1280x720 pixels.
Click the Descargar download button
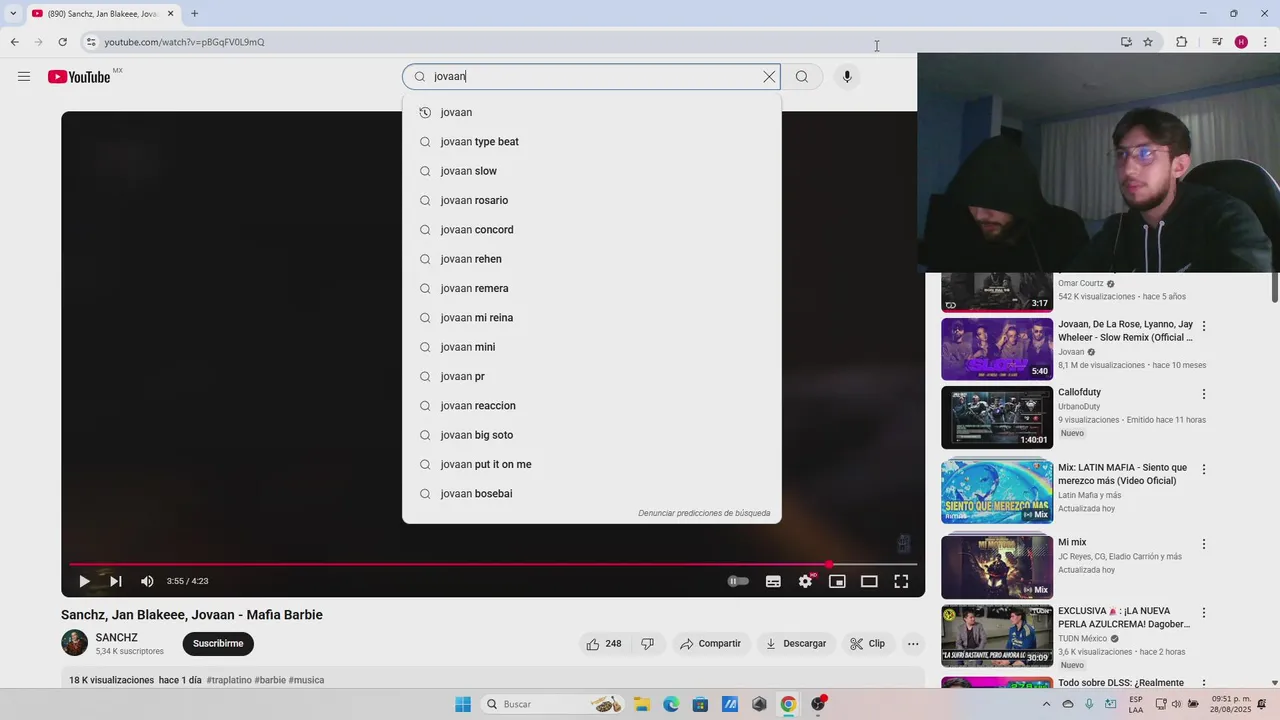(796, 644)
